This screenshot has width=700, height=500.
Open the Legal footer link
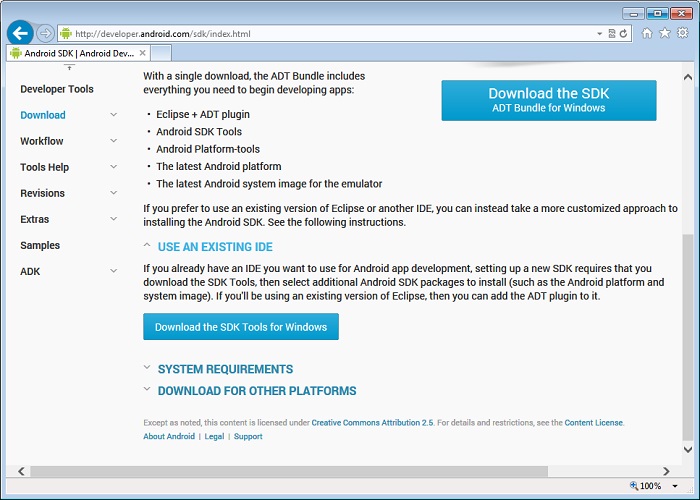click(x=214, y=437)
